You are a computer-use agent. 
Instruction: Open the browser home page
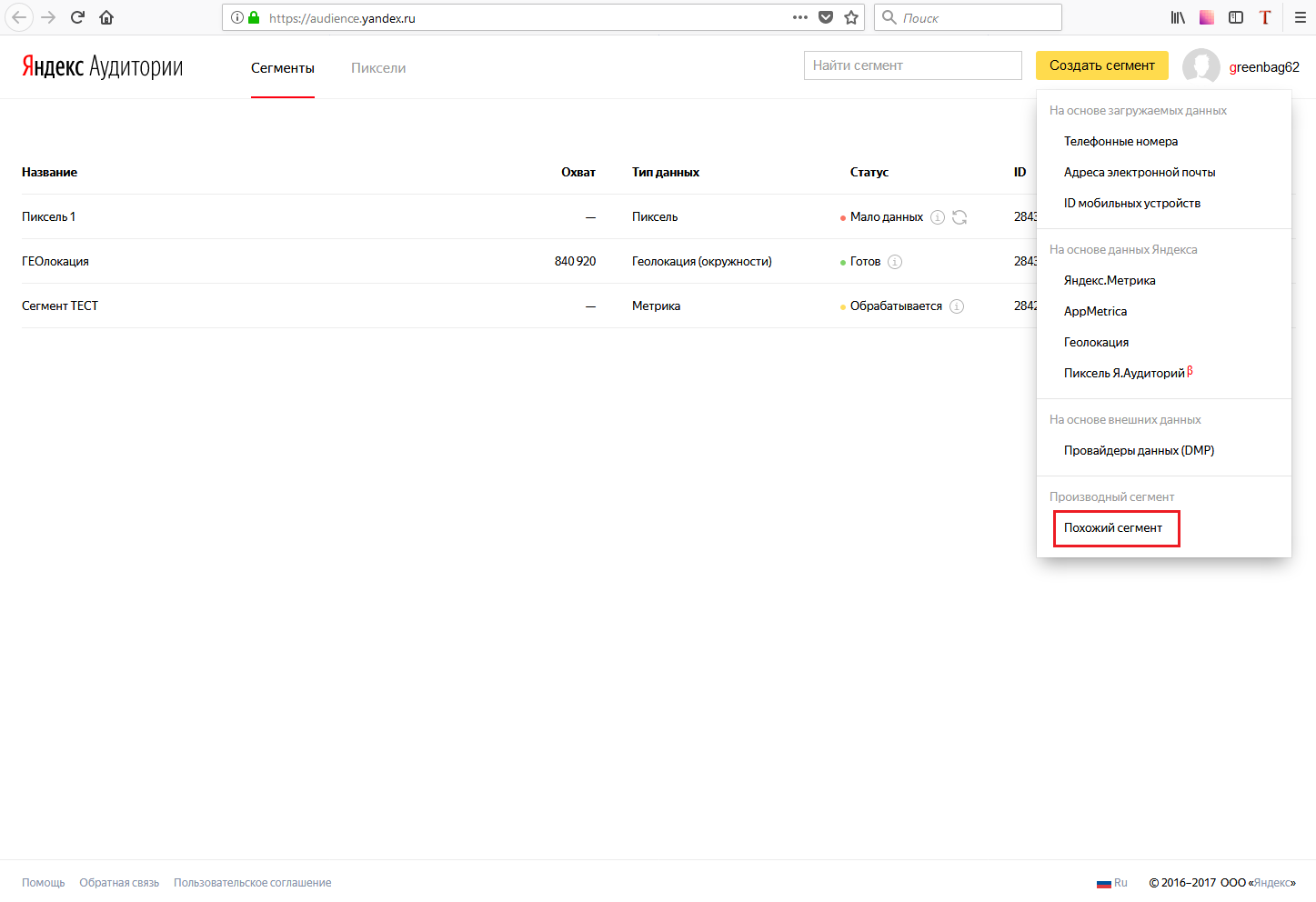pyautogui.click(x=106, y=17)
